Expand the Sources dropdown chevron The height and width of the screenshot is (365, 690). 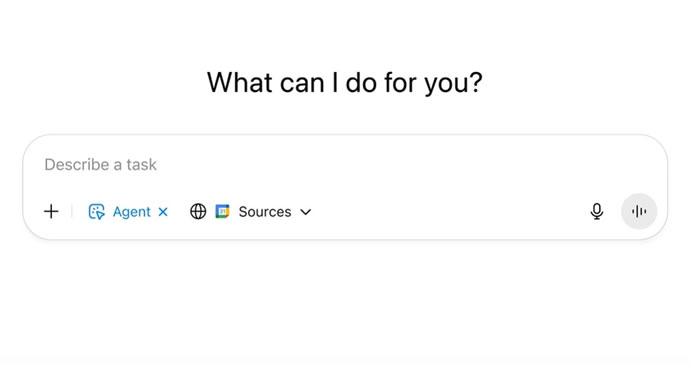[305, 212]
